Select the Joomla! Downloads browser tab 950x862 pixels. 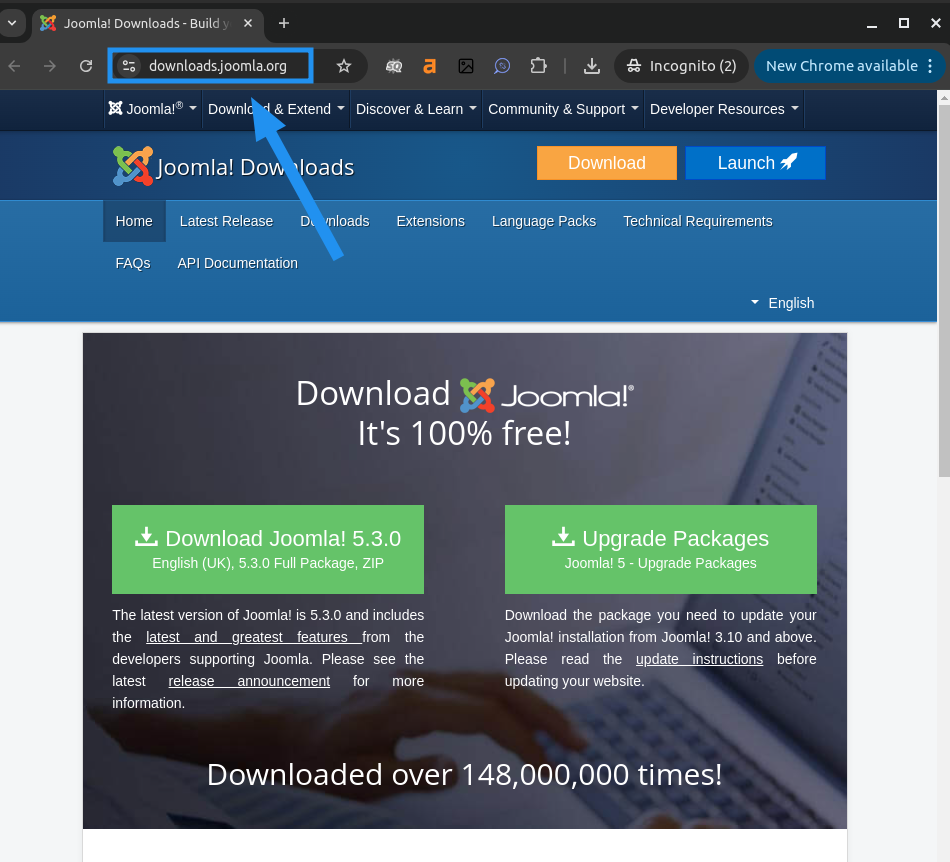pos(147,24)
